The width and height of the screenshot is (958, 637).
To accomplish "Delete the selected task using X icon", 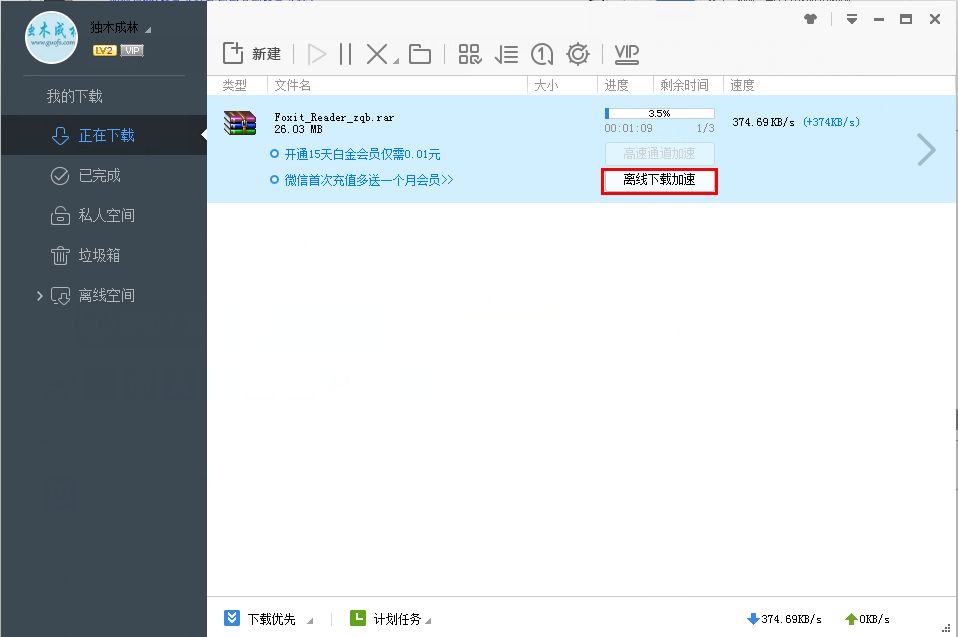I will [376, 54].
